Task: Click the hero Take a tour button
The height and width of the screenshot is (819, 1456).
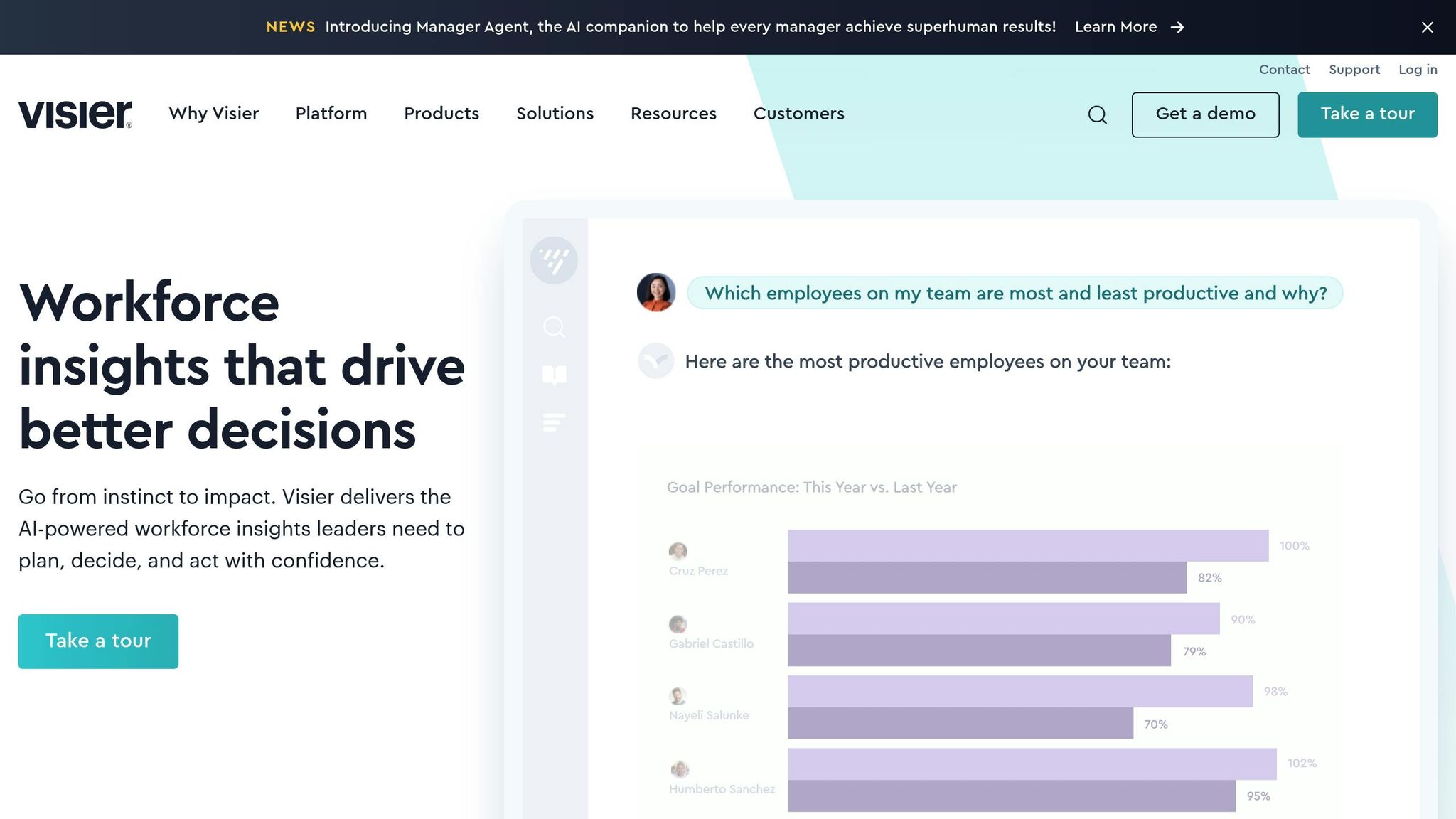Action: point(98,641)
